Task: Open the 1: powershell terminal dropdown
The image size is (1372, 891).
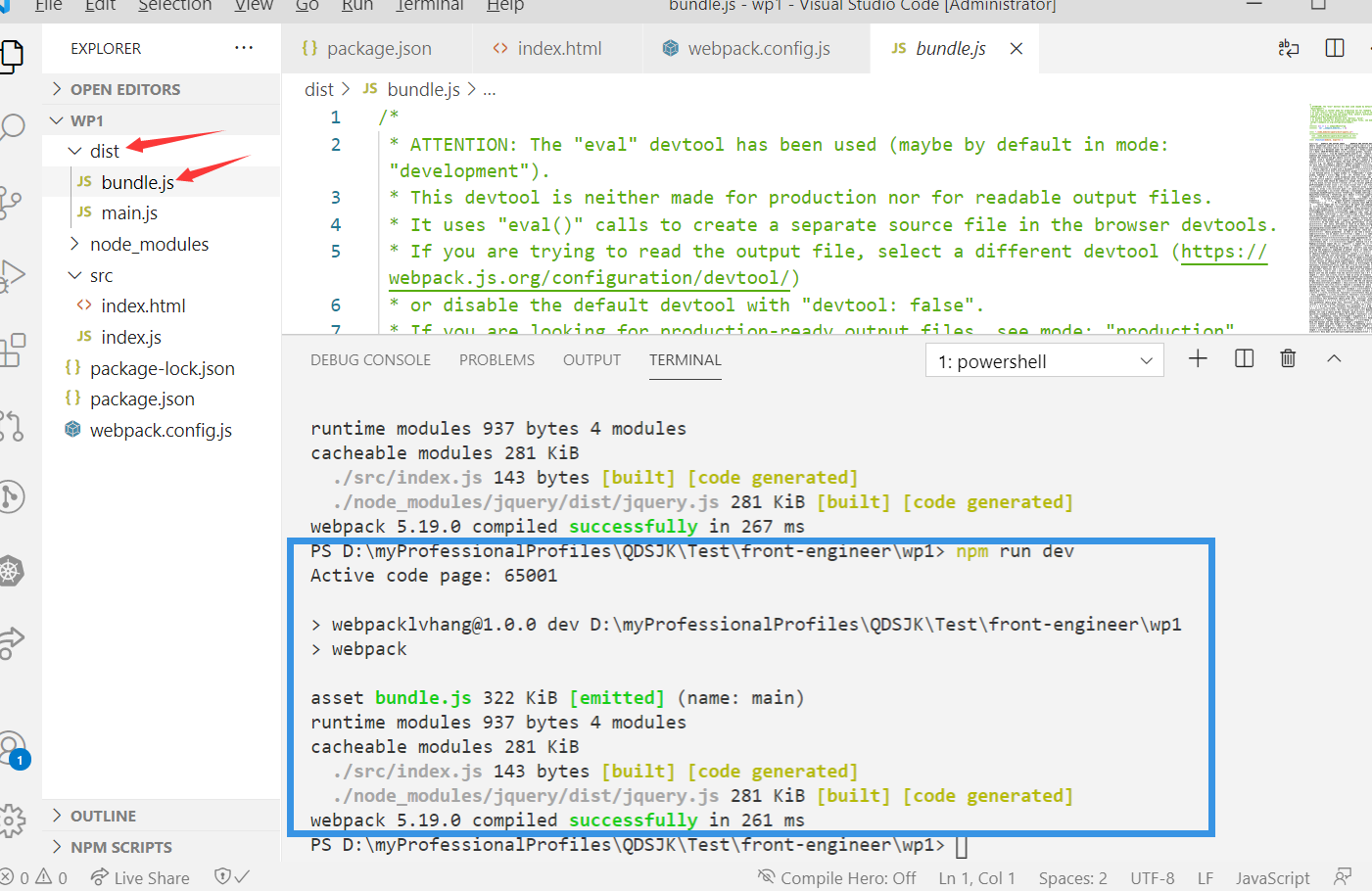Action: point(1045,361)
